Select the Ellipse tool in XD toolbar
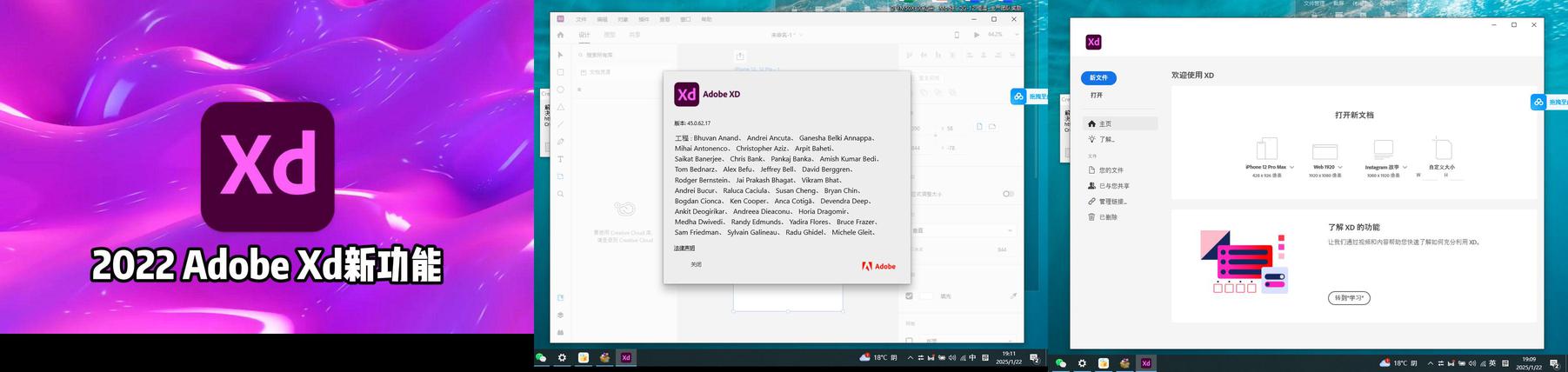 (561, 90)
